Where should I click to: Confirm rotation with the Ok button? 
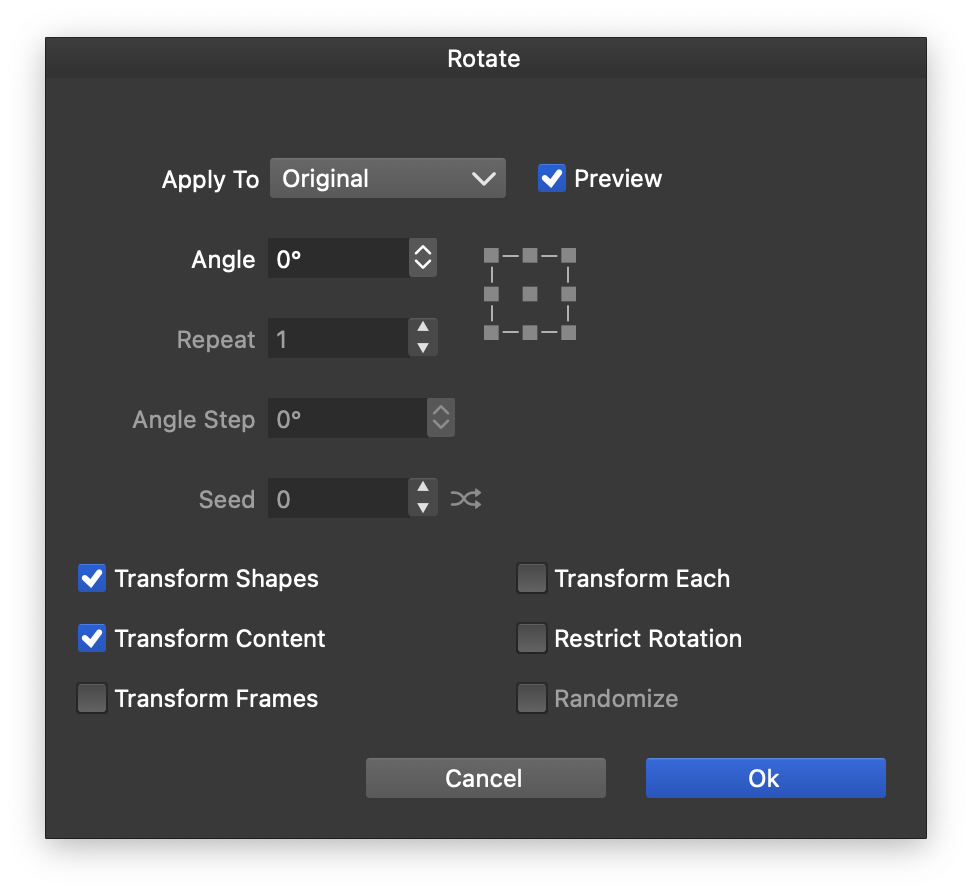tap(765, 778)
